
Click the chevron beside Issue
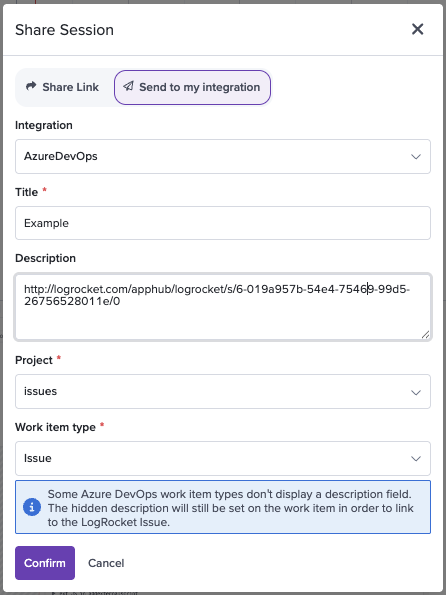point(416,459)
